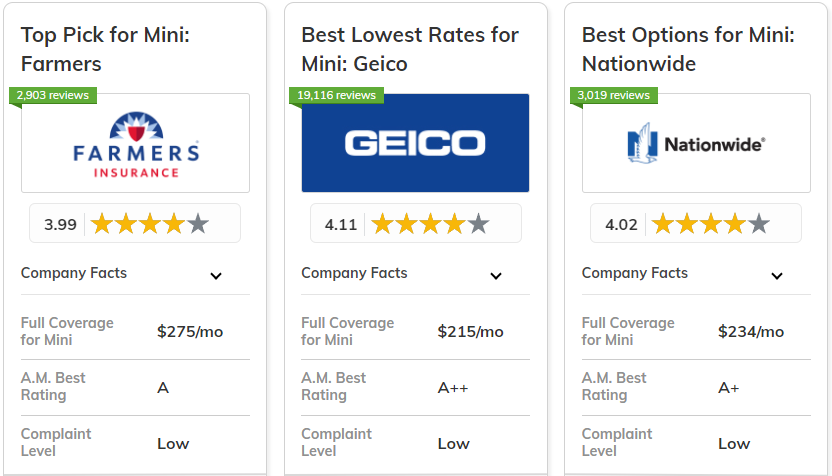The height and width of the screenshot is (476, 832).
Task: Click the grey fifth star for Nationwide
Action: coord(759,223)
